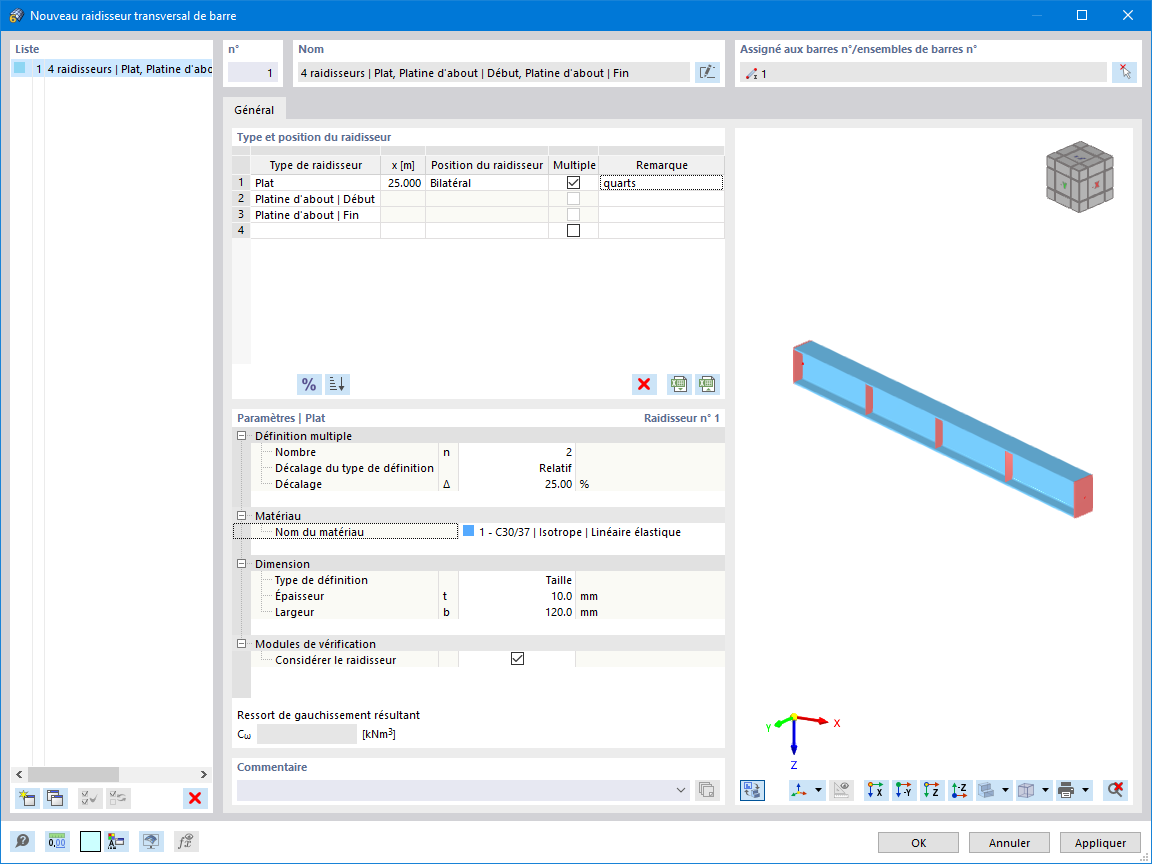1152x864 pixels.
Task: Open units and decimal places 0,00 icon
Action: point(57,841)
